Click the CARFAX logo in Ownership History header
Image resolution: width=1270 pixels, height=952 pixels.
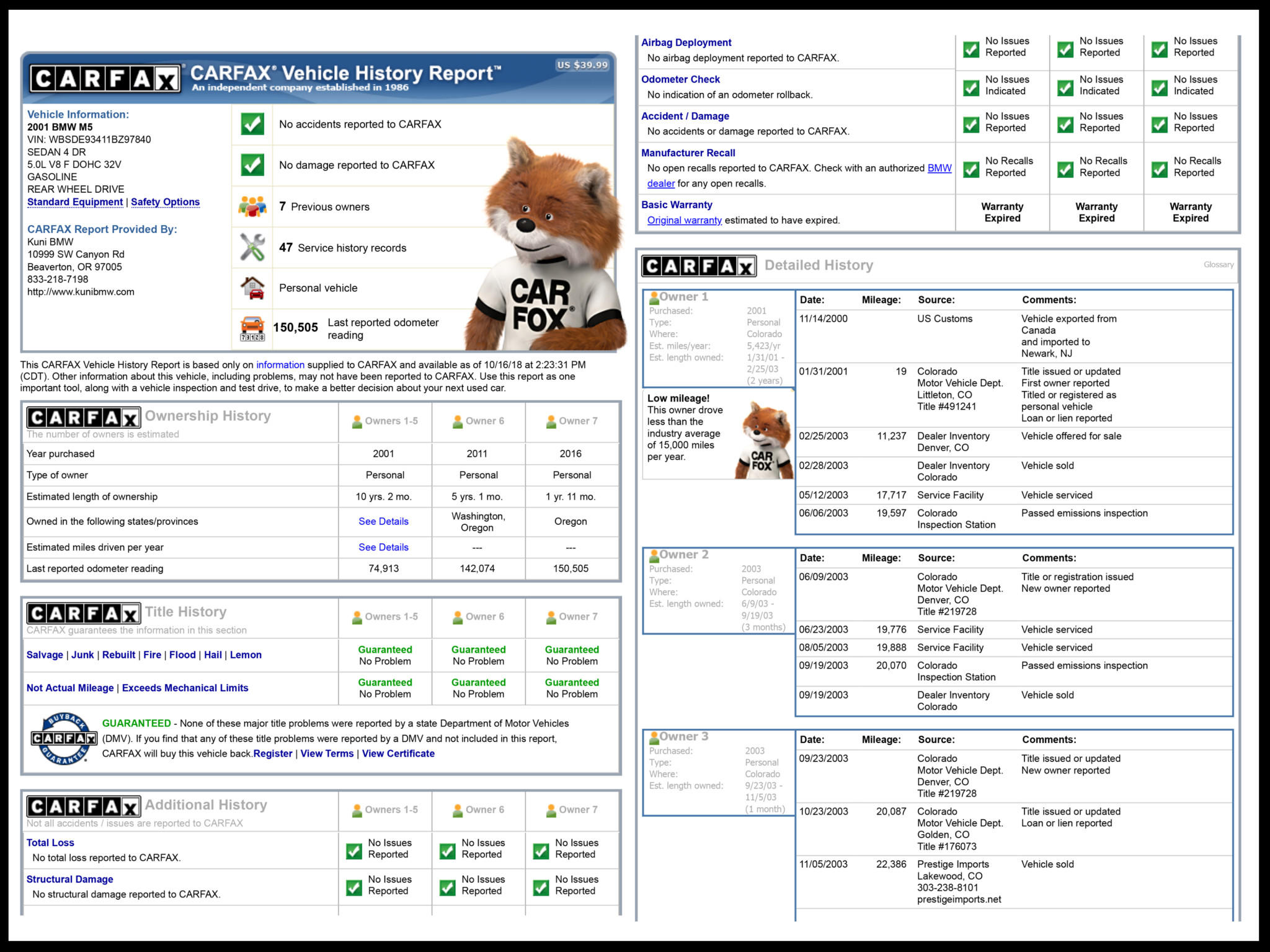click(x=83, y=418)
